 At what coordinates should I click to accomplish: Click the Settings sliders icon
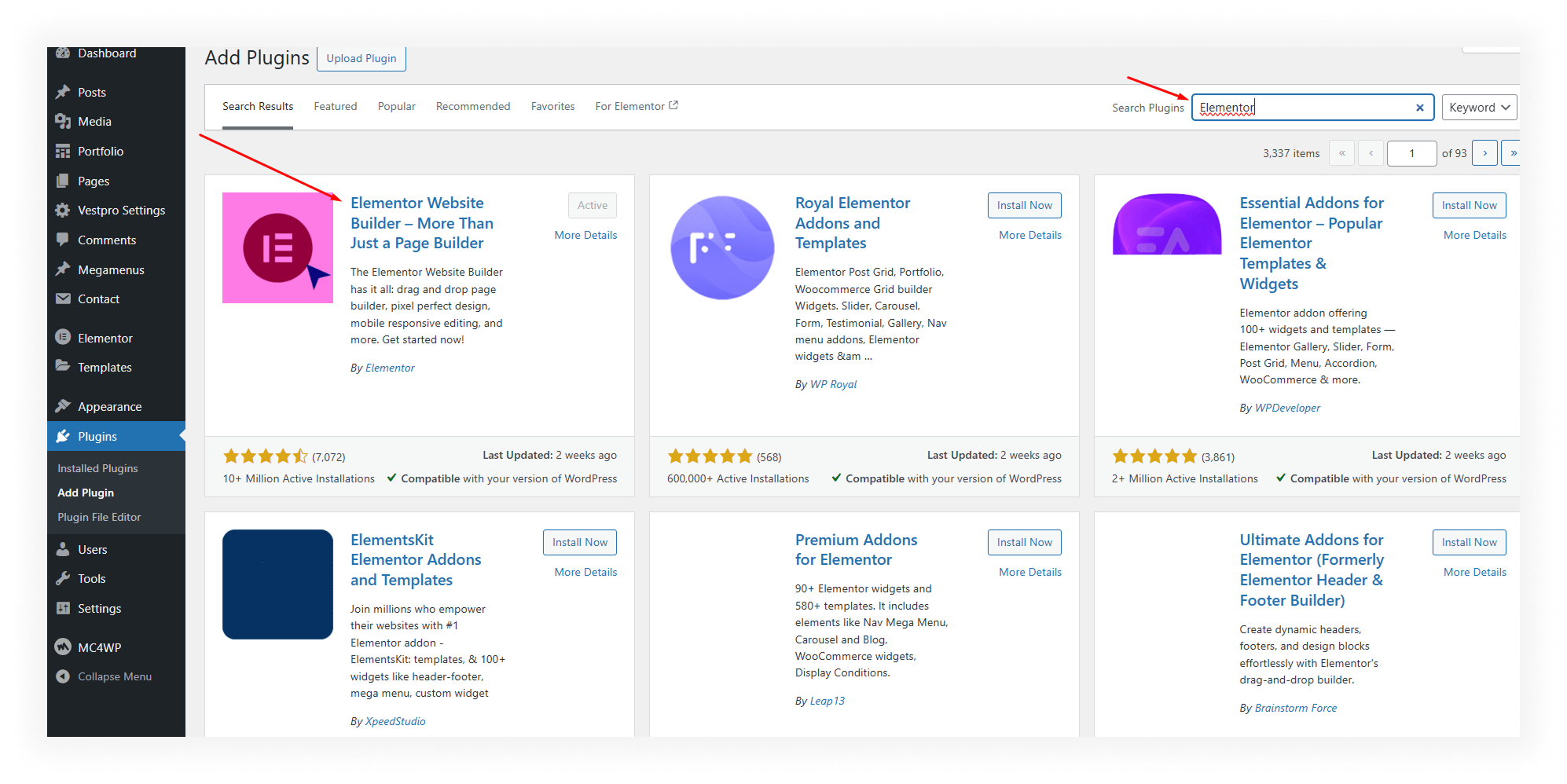coord(63,608)
